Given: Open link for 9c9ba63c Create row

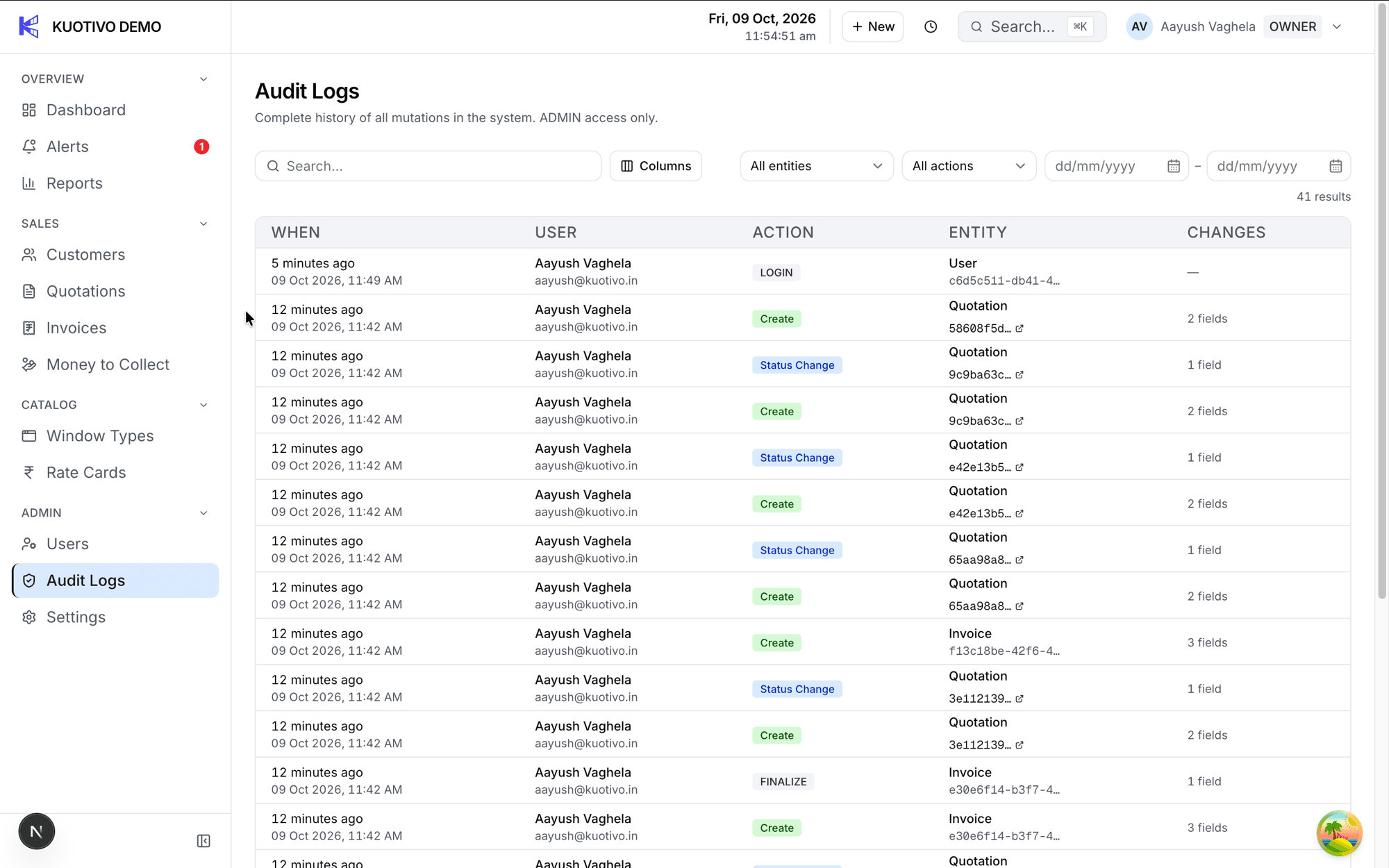Looking at the screenshot, I should click(x=1020, y=421).
